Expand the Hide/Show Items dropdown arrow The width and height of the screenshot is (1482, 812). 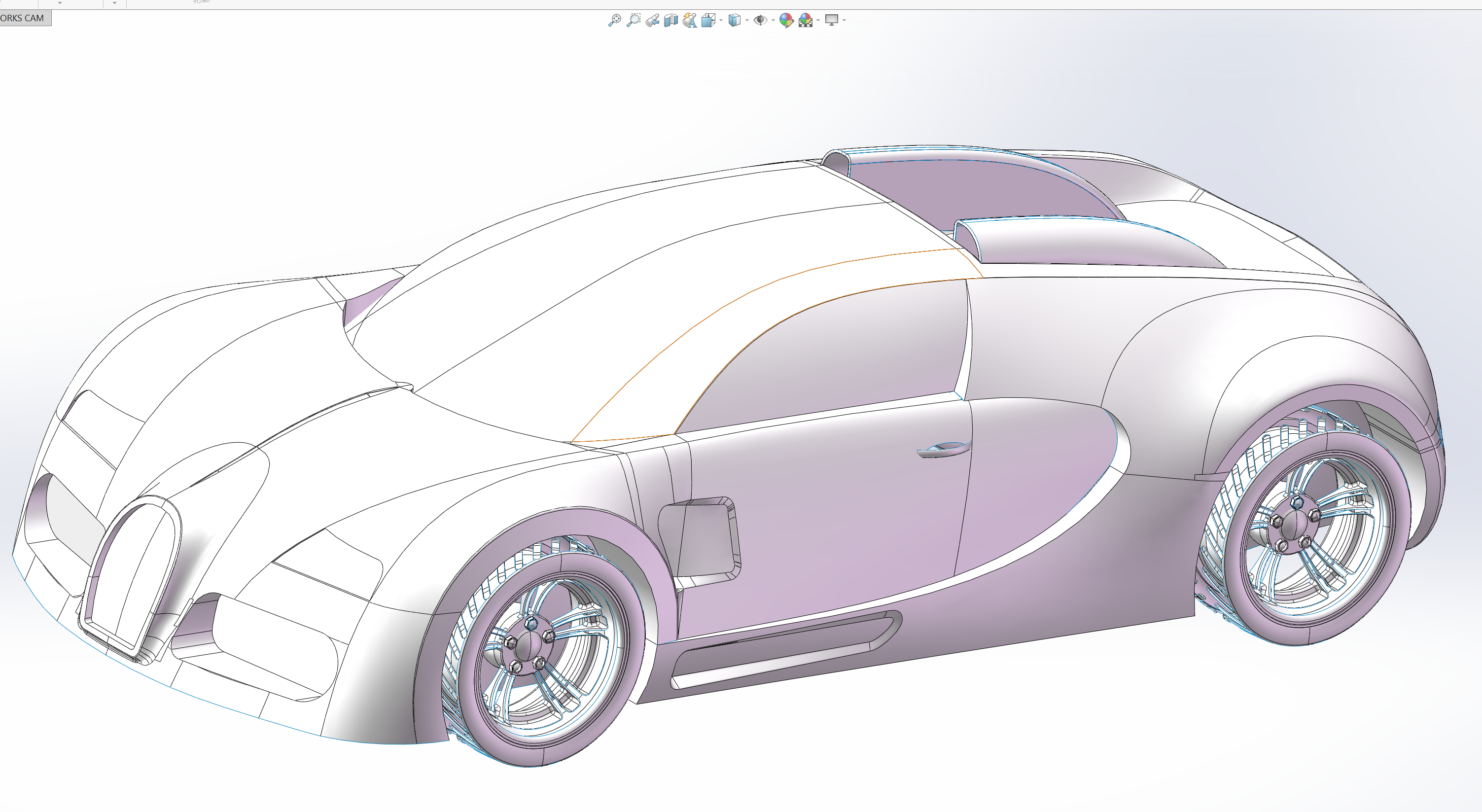tap(773, 21)
